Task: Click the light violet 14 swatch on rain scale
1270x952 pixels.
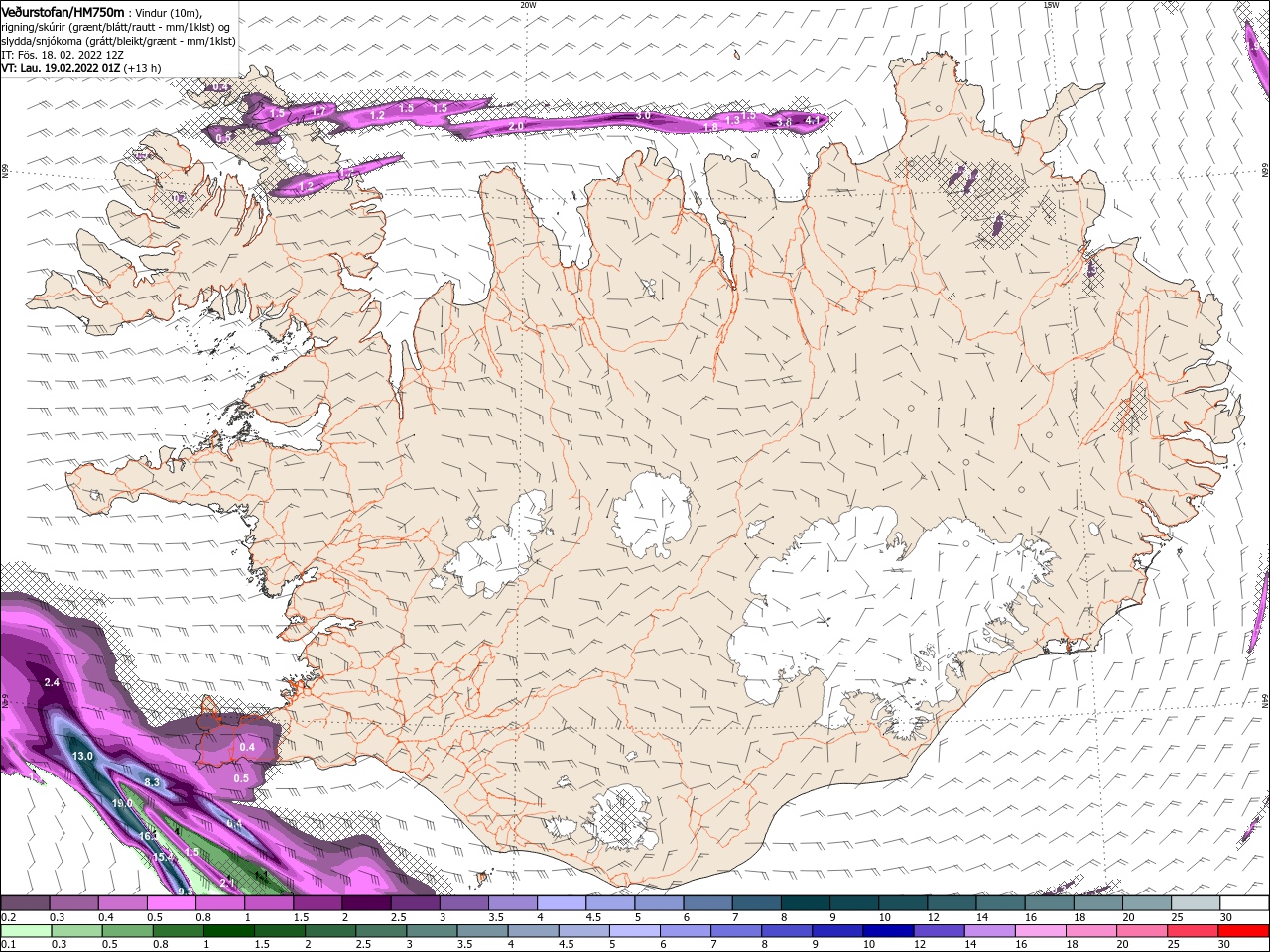Action: tap(988, 930)
